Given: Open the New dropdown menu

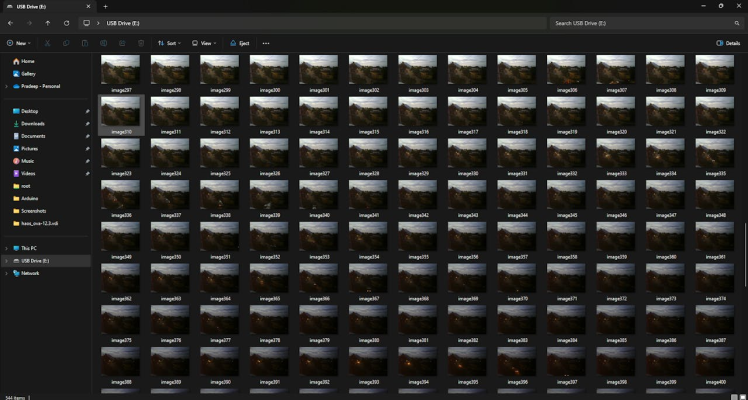Looking at the screenshot, I should coord(19,43).
